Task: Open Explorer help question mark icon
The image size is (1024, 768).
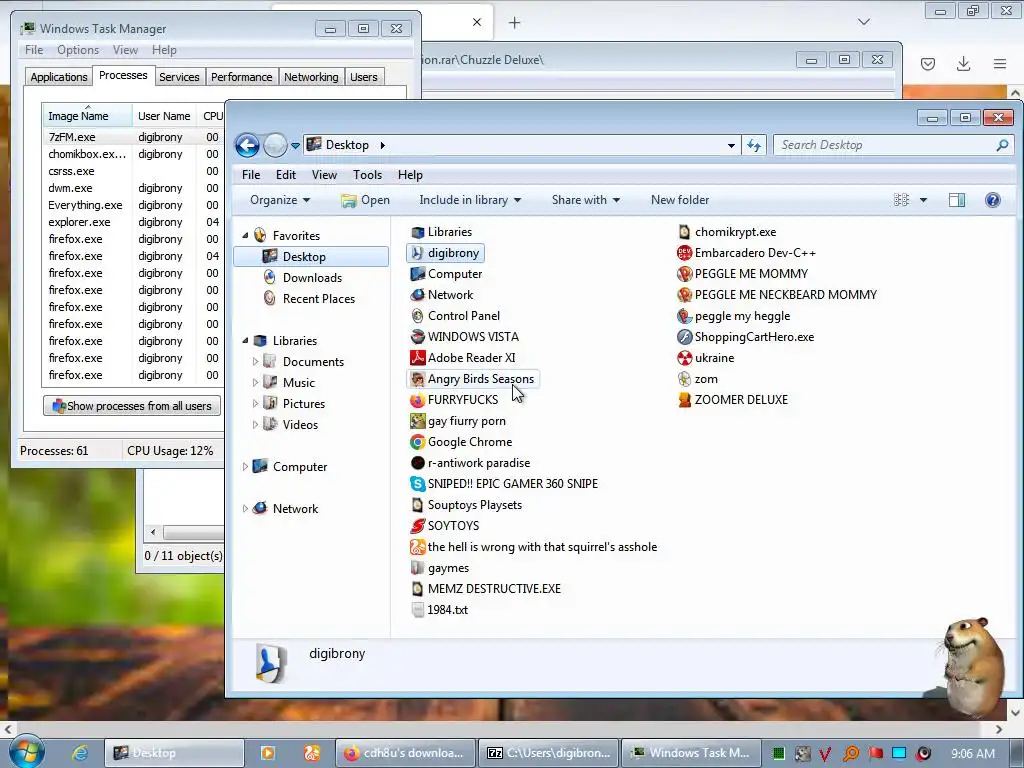Action: pyautogui.click(x=993, y=200)
